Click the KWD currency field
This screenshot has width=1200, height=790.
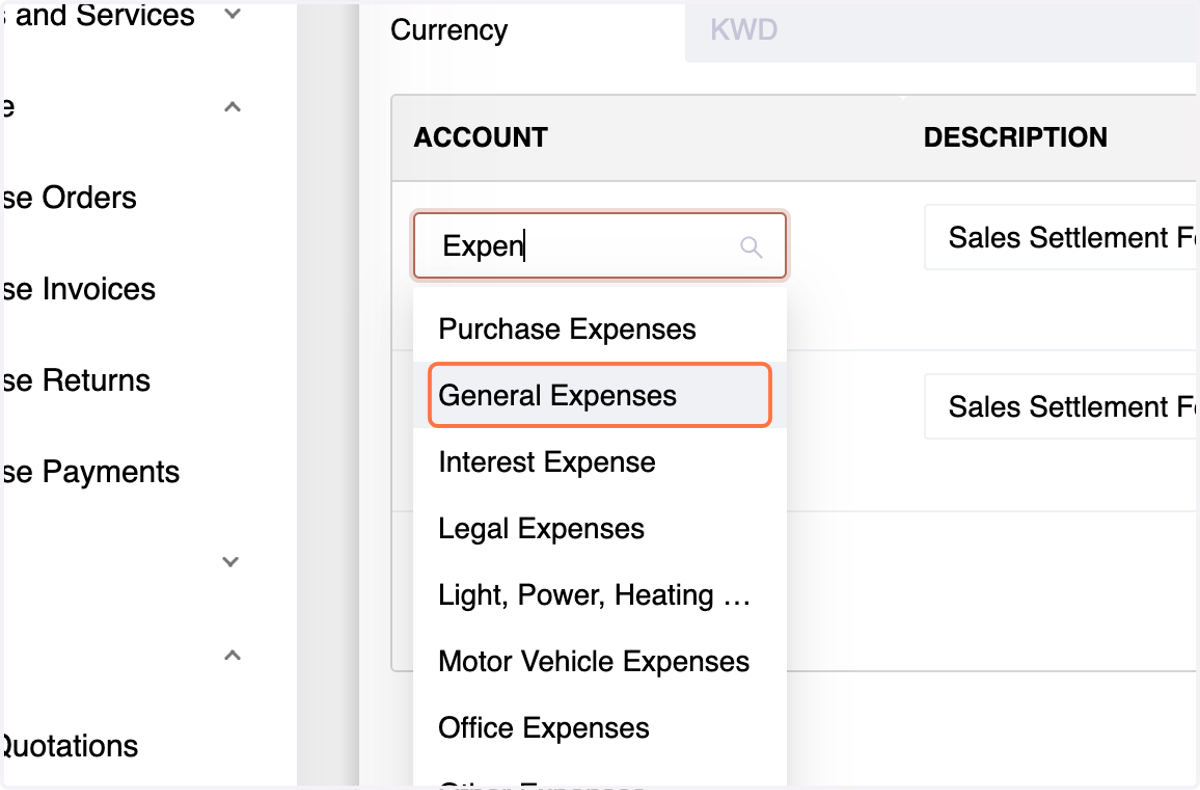942,31
